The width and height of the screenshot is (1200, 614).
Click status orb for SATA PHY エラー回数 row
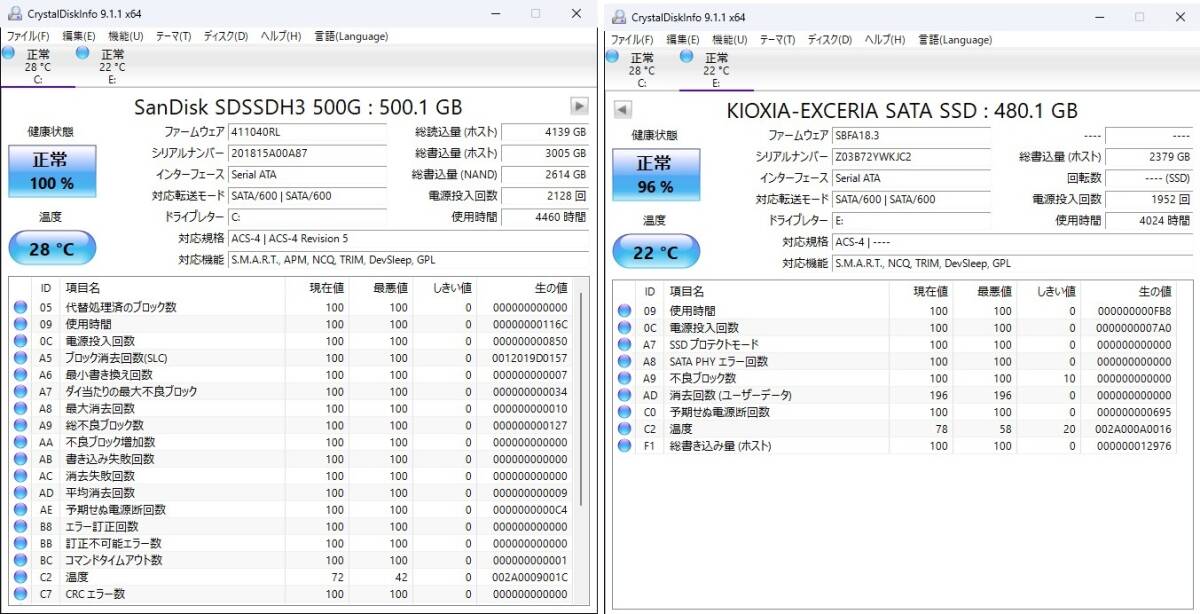point(625,362)
